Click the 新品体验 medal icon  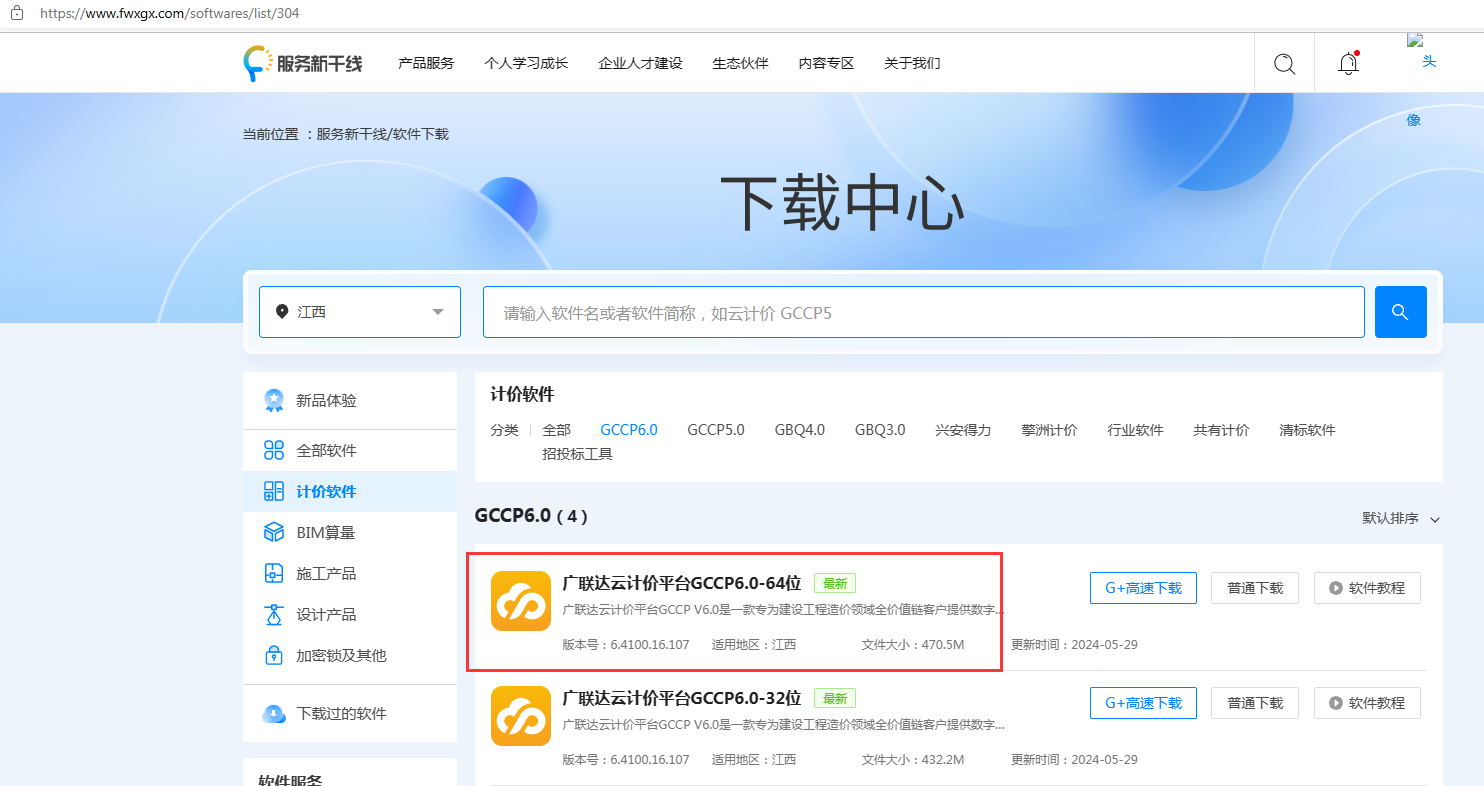274,400
